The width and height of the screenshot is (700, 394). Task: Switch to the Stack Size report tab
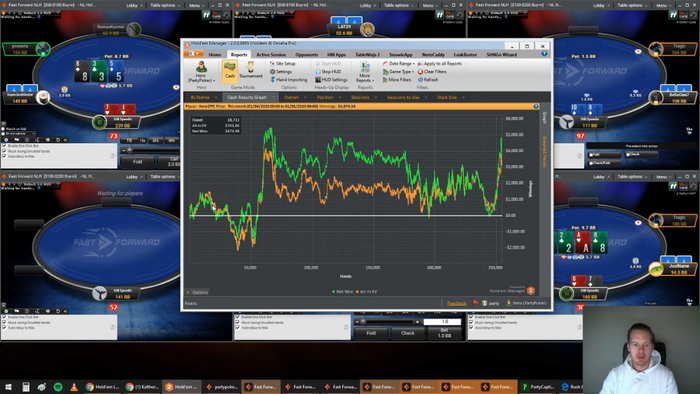447,97
